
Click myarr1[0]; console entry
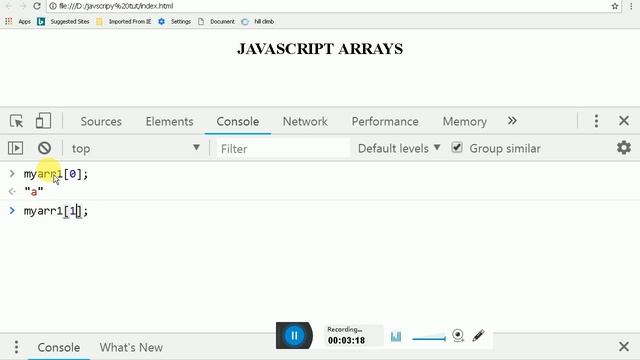(56, 174)
